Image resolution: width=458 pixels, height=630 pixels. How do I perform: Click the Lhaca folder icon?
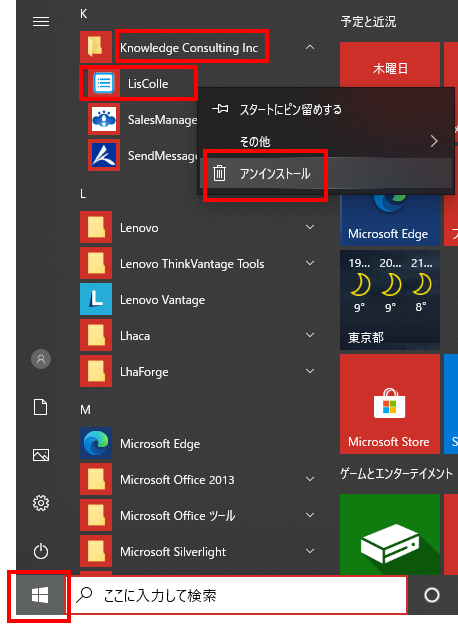click(96, 335)
